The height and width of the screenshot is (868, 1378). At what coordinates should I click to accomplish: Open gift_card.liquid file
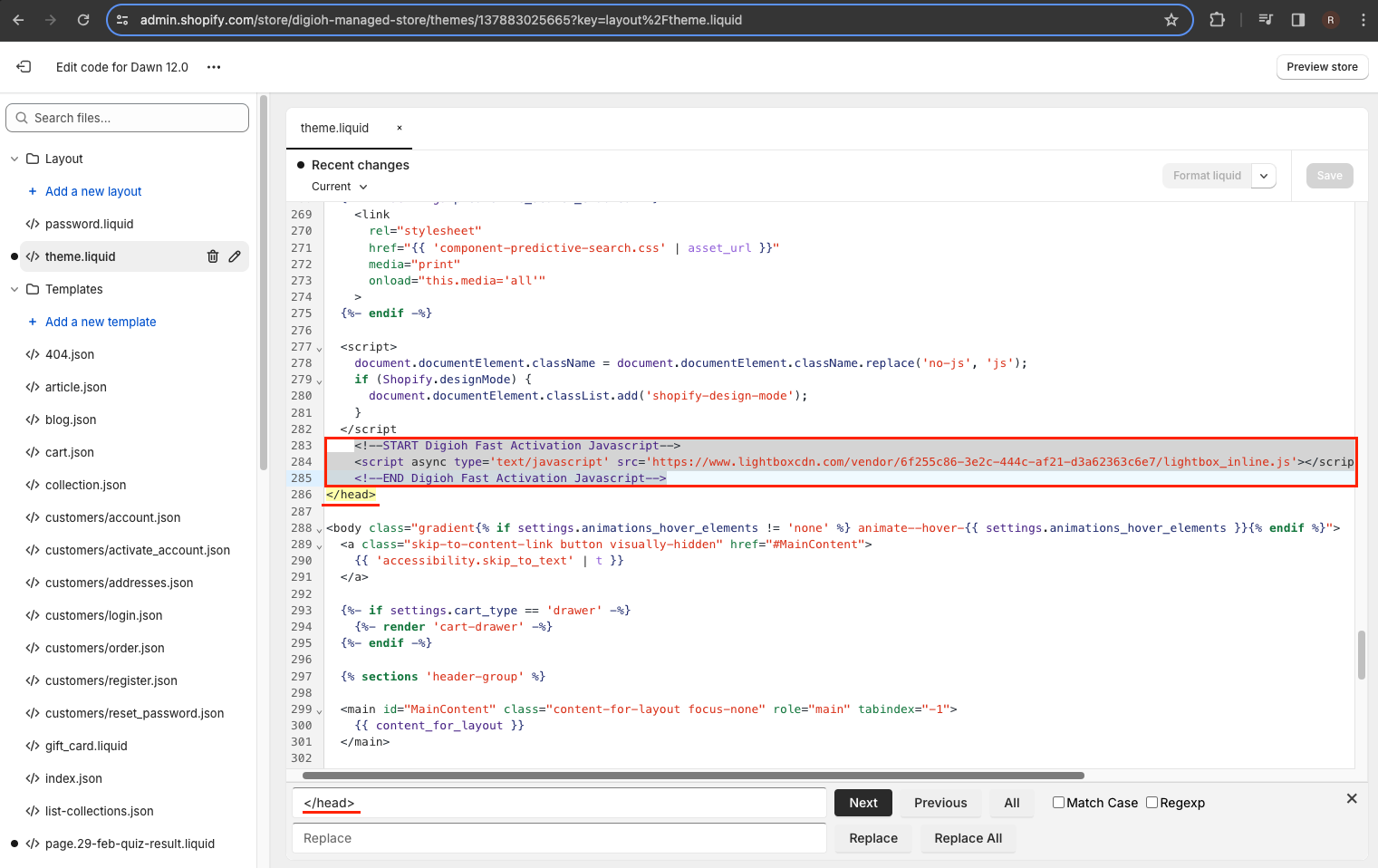[86, 746]
